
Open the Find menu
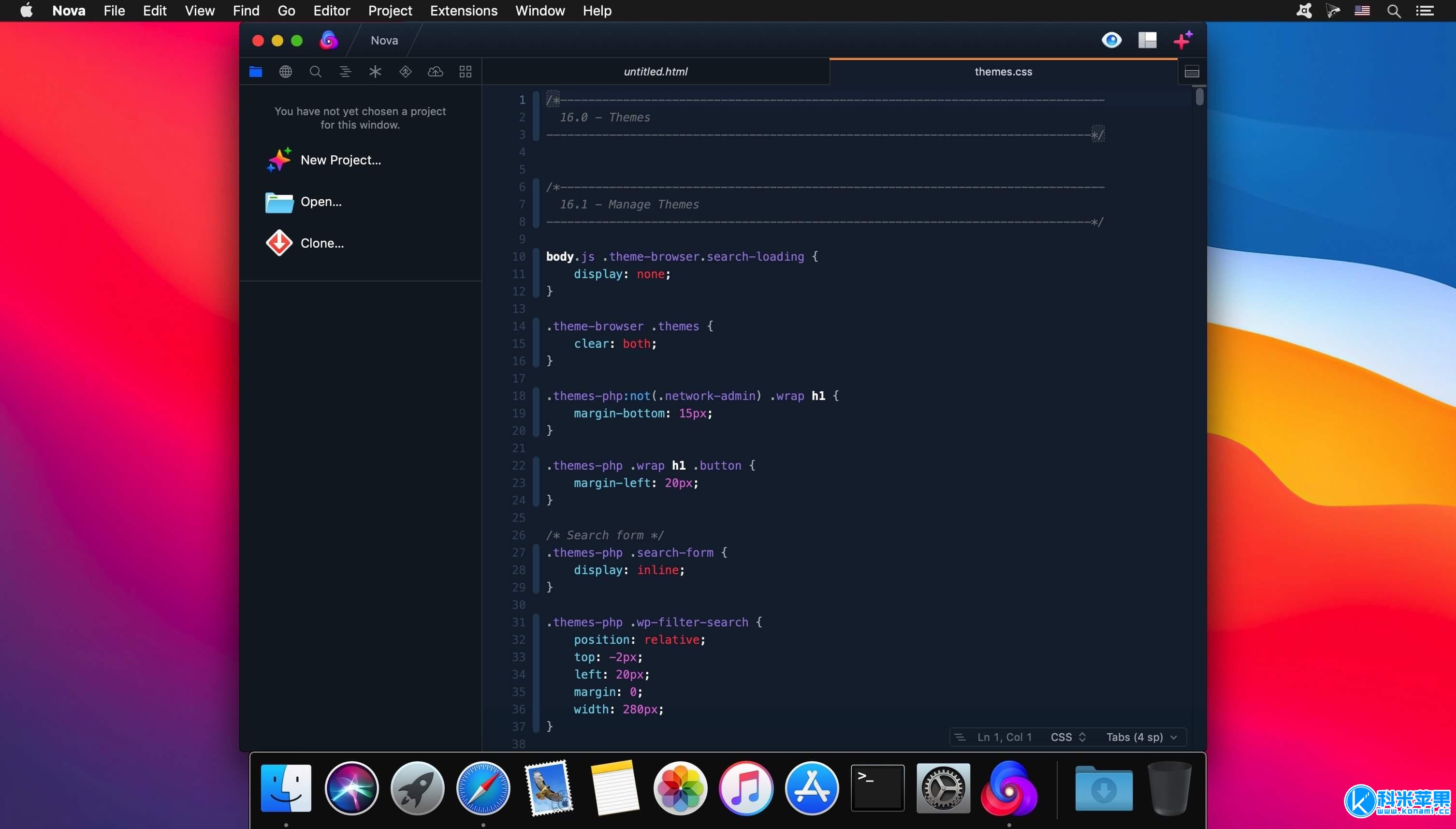(246, 11)
